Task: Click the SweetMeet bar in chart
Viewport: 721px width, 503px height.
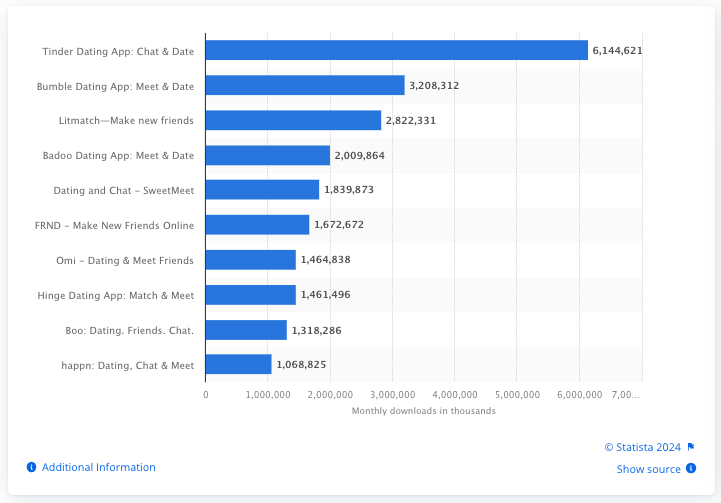Action: (x=262, y=190)
